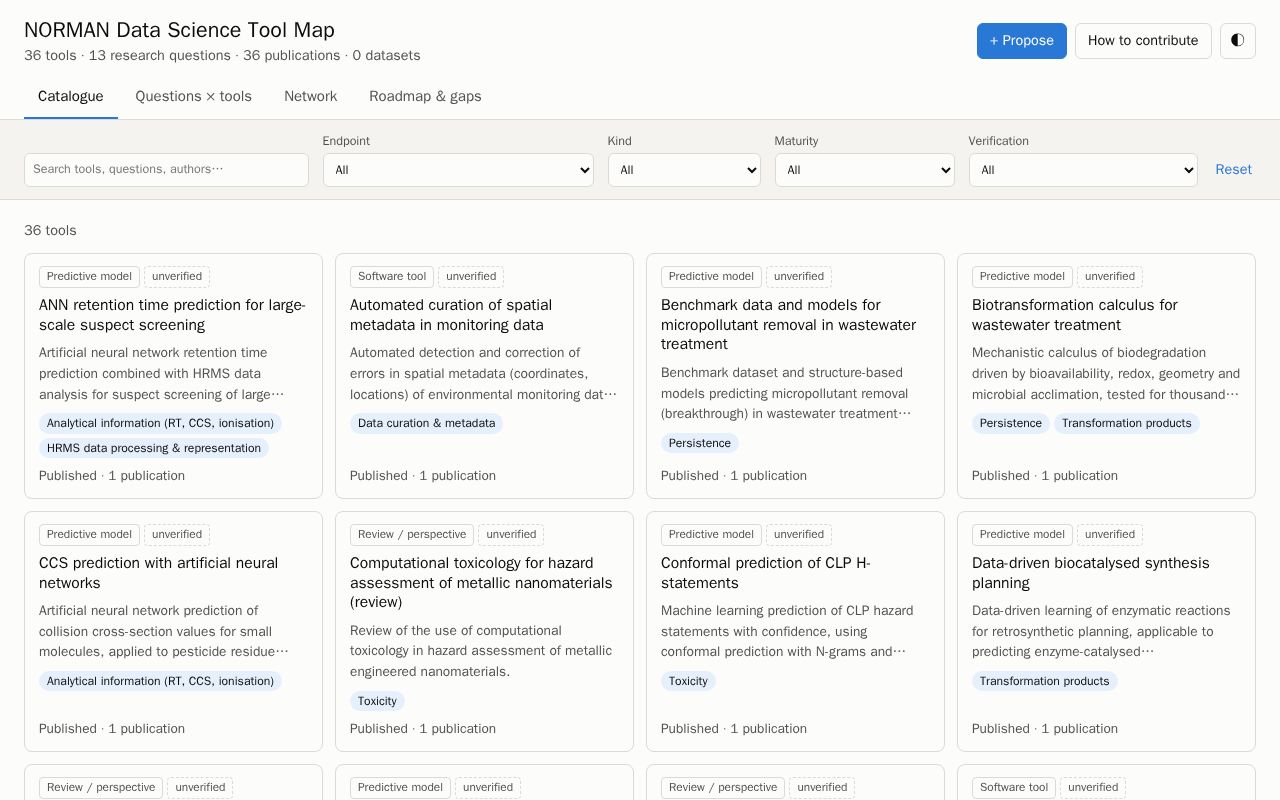Open How to contribute
The width and height of the screenshot is (1280, 800).
(1143, 41)
